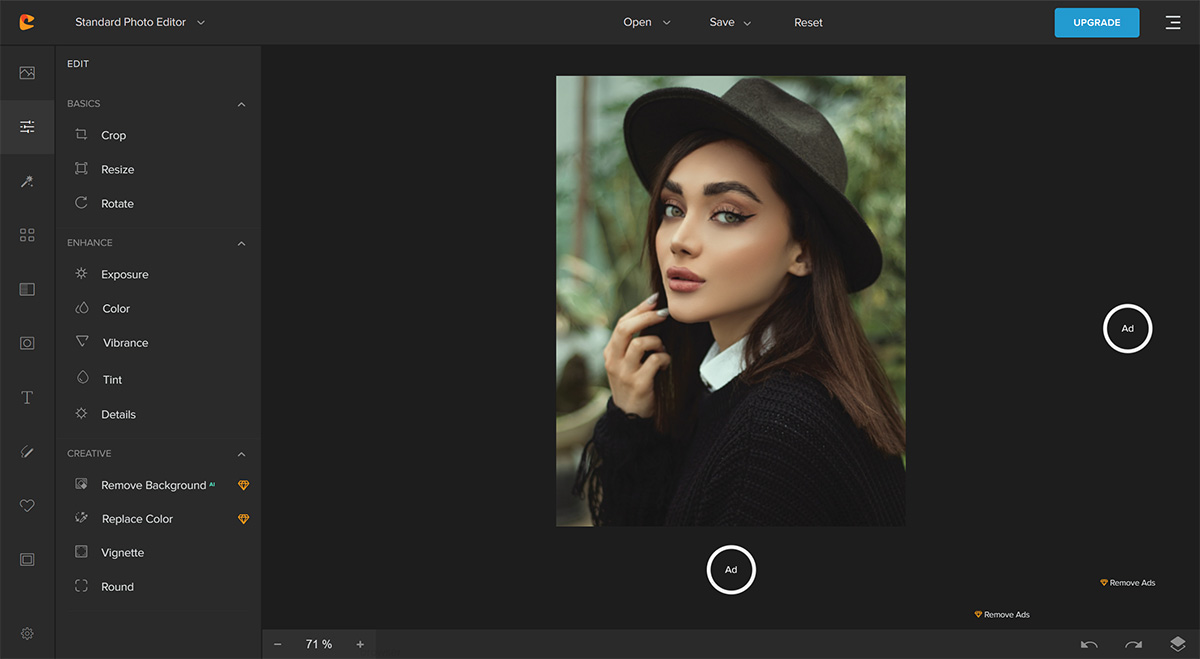Open the Standard Photo Editor dropdown
This screenshot has height=659, width=1200.
[140, 22]
